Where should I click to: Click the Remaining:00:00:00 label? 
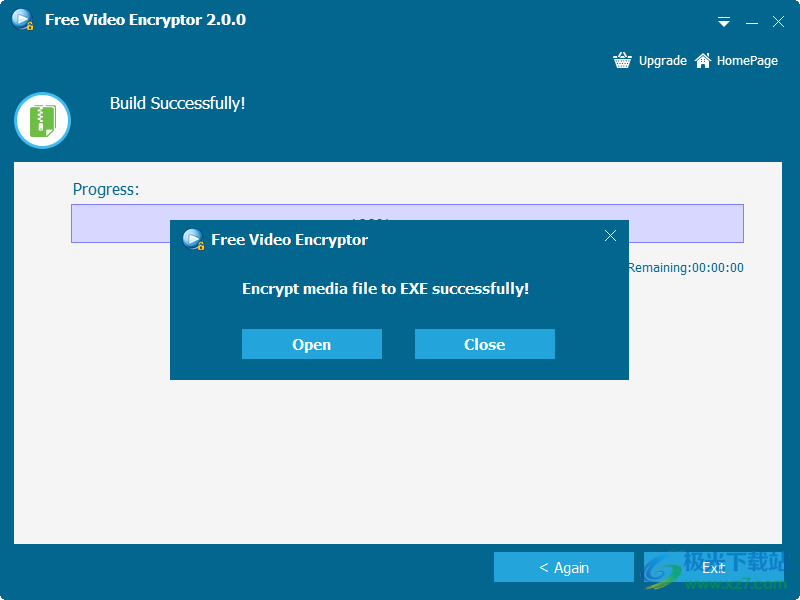click(685, 267)
